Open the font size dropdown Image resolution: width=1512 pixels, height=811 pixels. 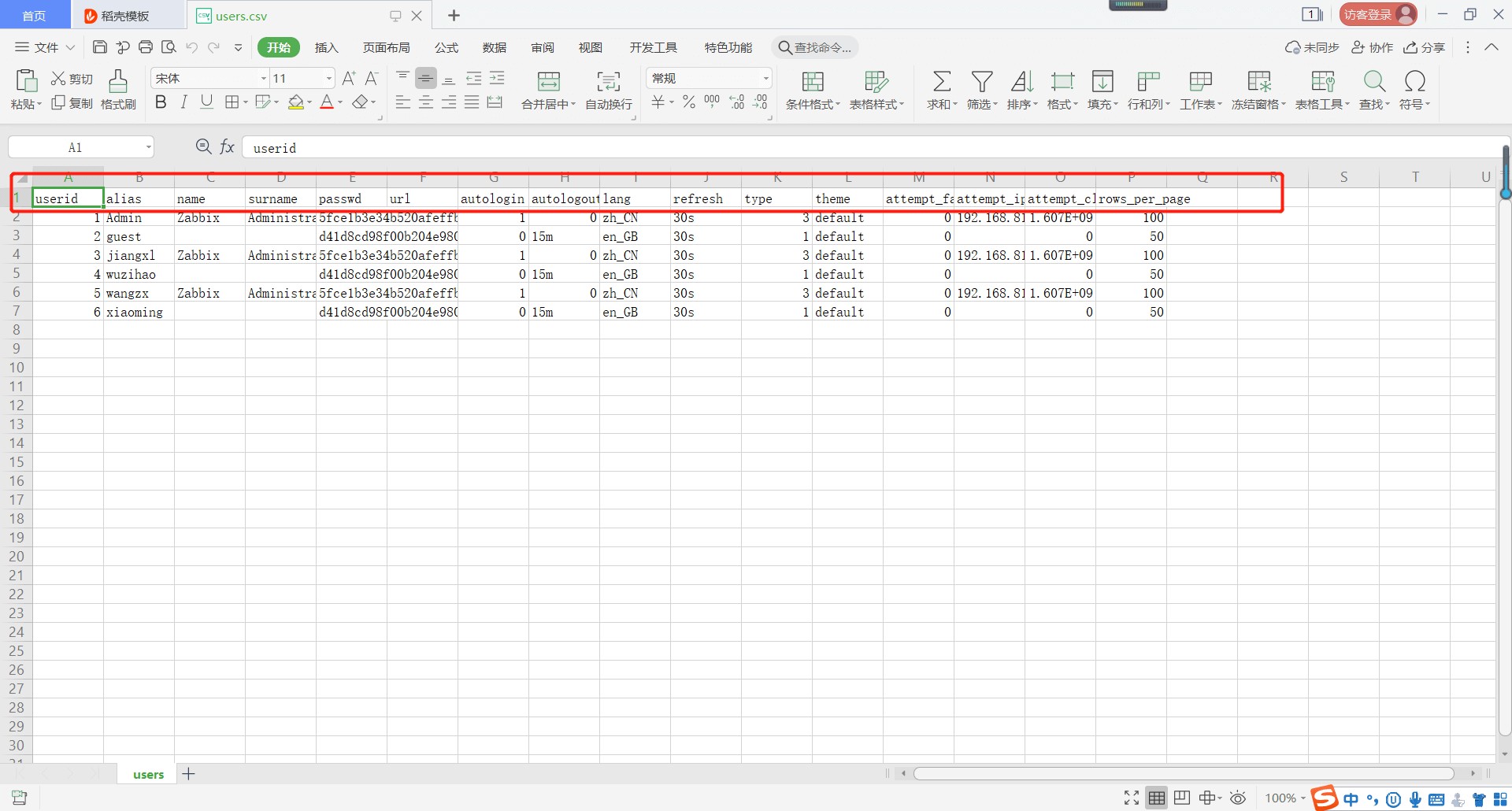[x=326, y=78]
